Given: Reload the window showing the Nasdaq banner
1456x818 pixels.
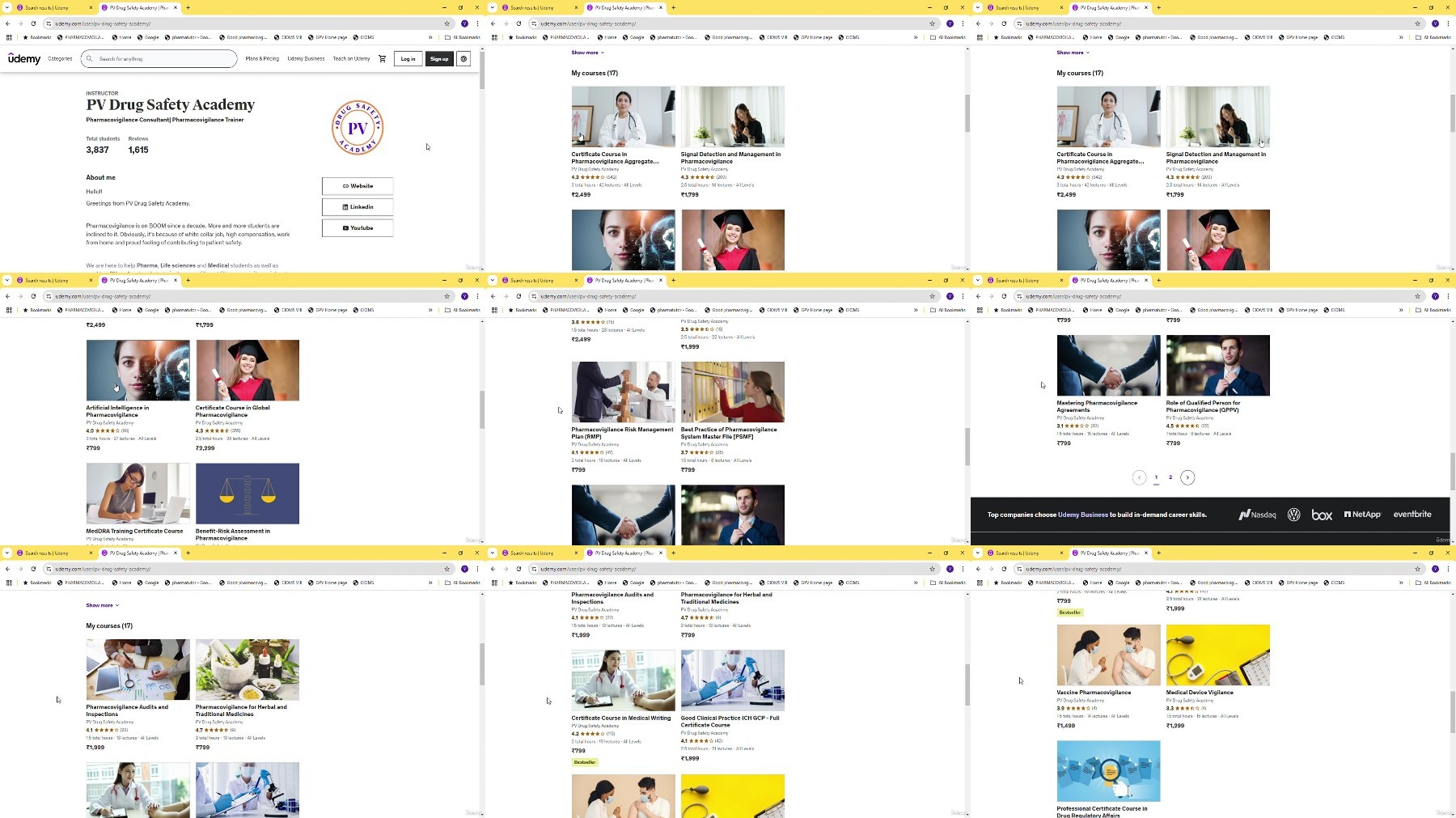Looking at the screenshot, I should coord(1004,296).
